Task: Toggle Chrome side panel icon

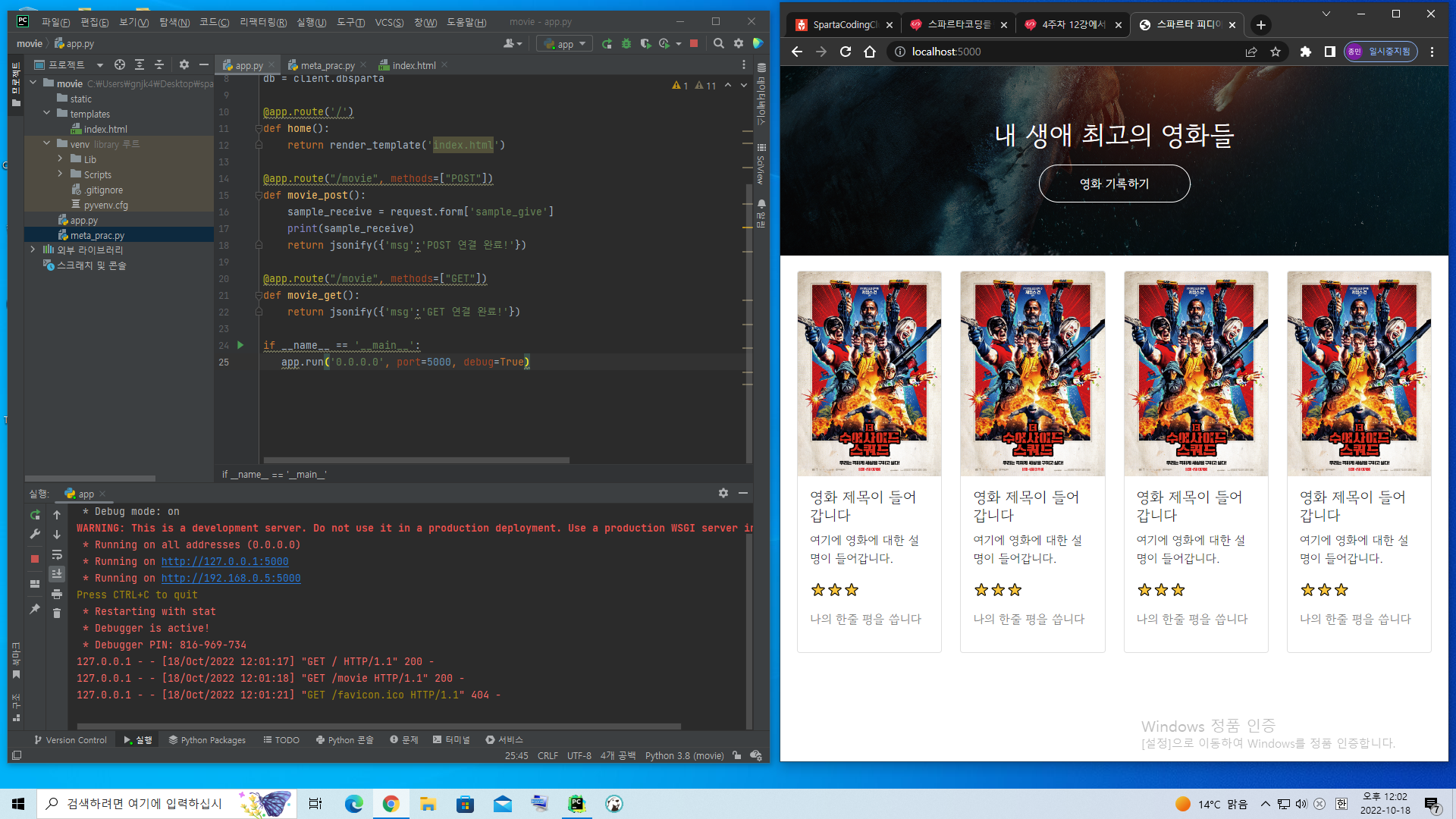Action: (x=1329, y=52)
